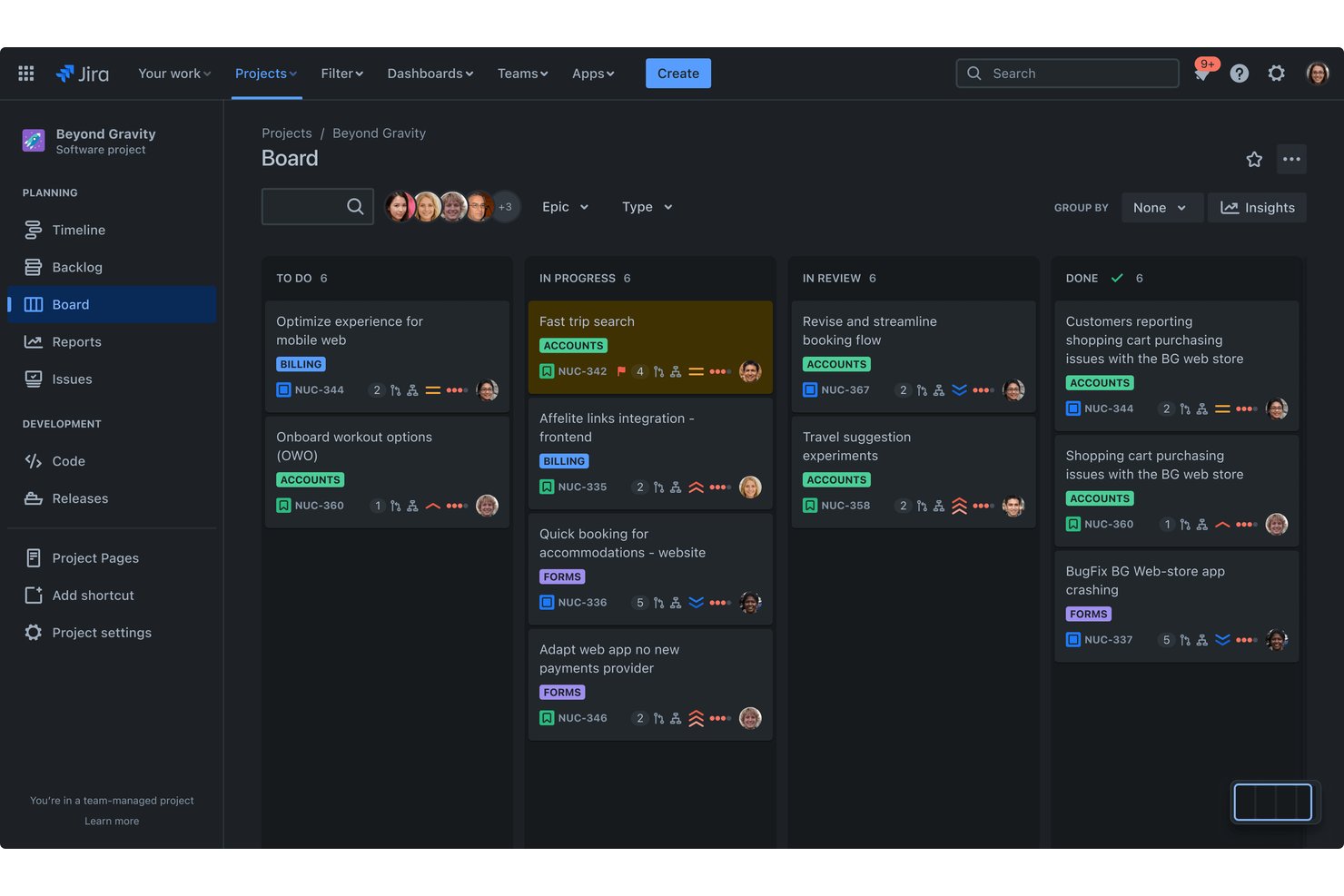
Task: Go to Timeline in the sidebar
Action: pos(112,231)
